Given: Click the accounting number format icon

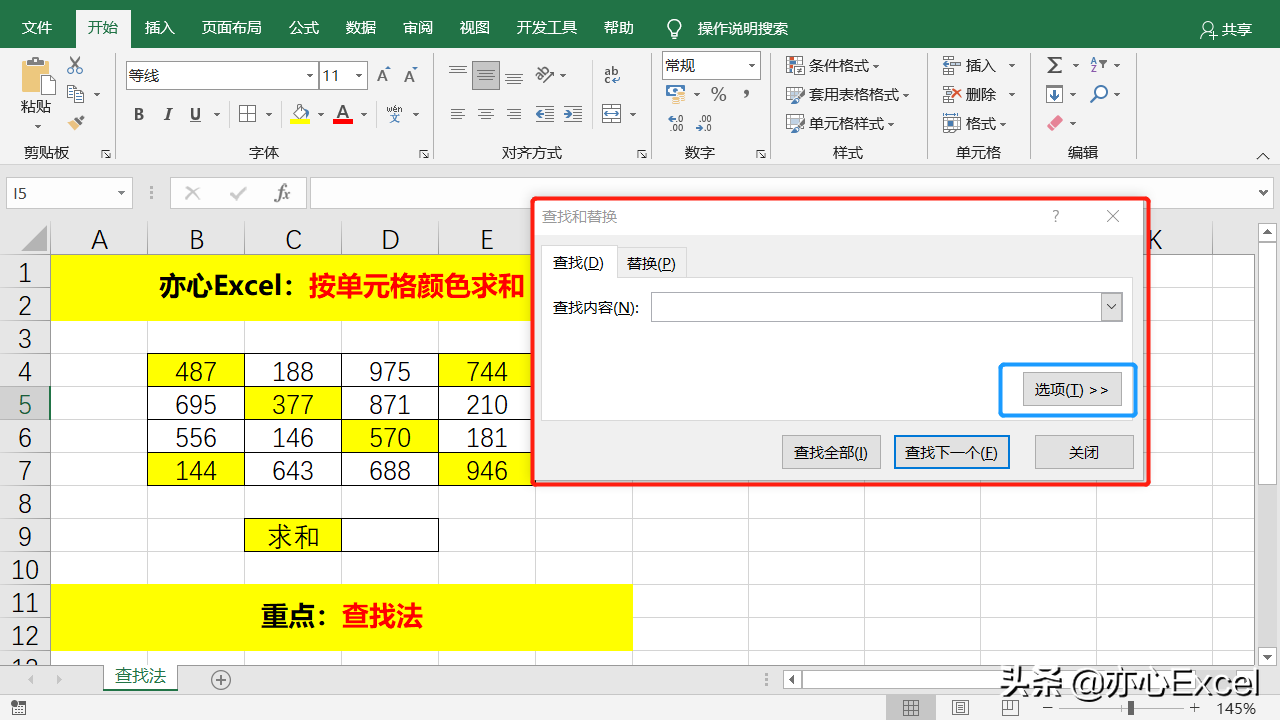Looking at the screenshot, I should (x=676, y=94).
